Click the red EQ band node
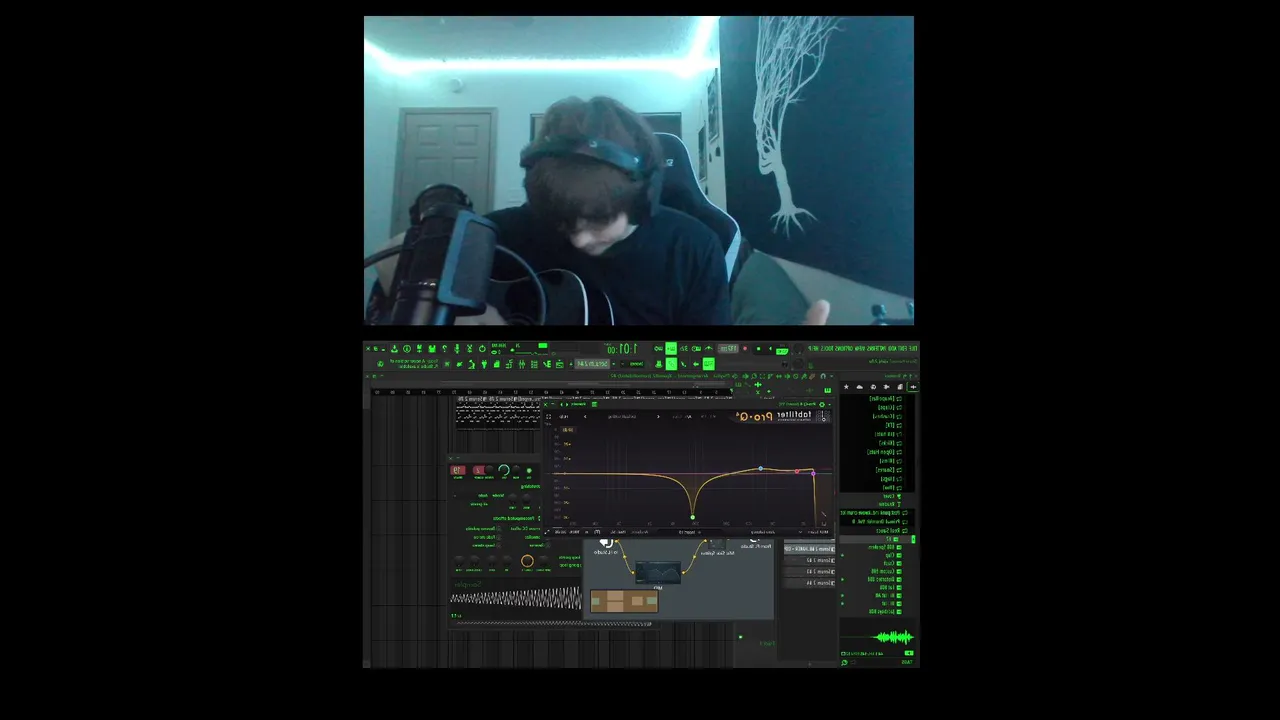The height and width of the screenshot is (720, 1280). [797, 471]
